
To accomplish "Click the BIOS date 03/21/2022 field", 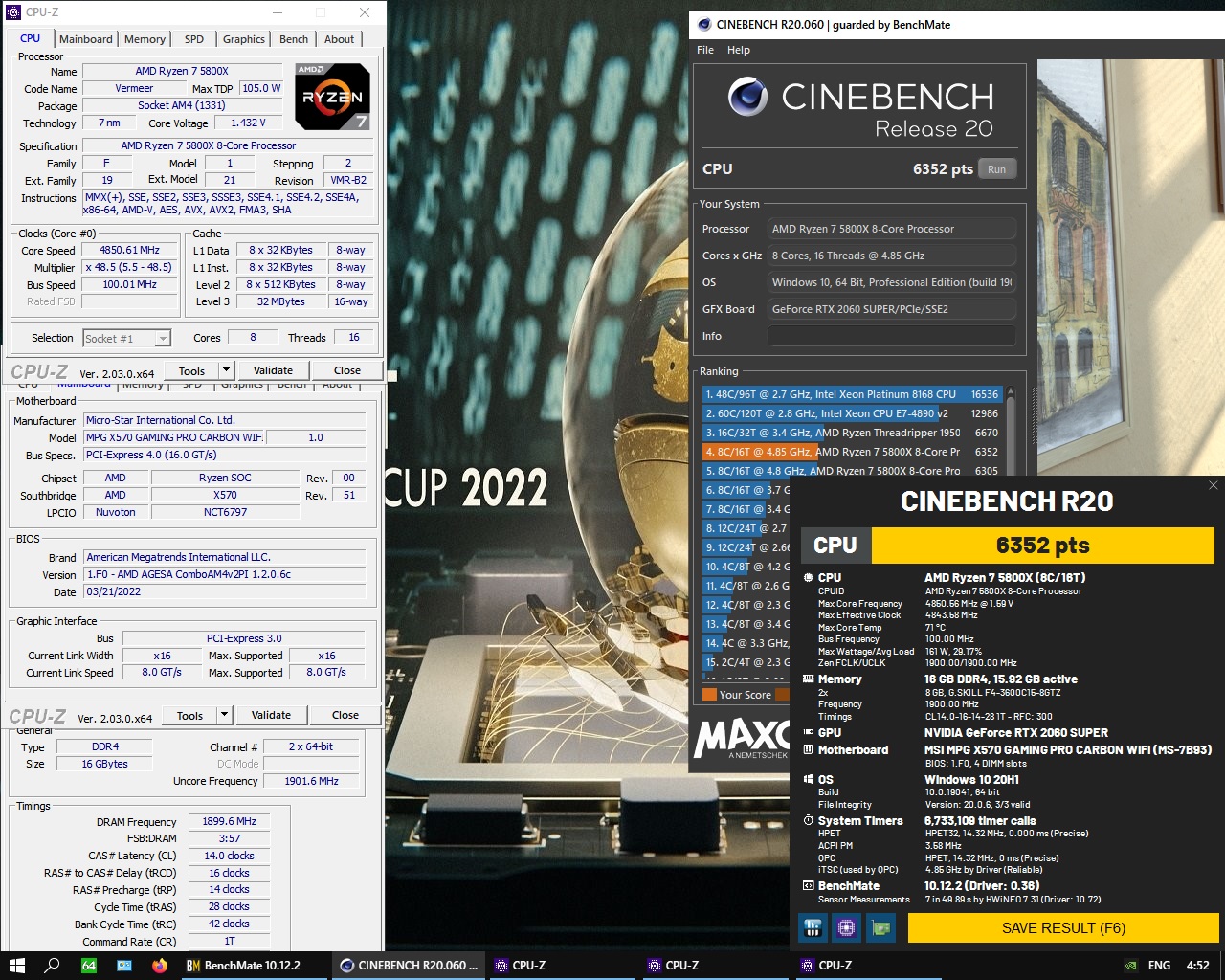I will 225,591.
